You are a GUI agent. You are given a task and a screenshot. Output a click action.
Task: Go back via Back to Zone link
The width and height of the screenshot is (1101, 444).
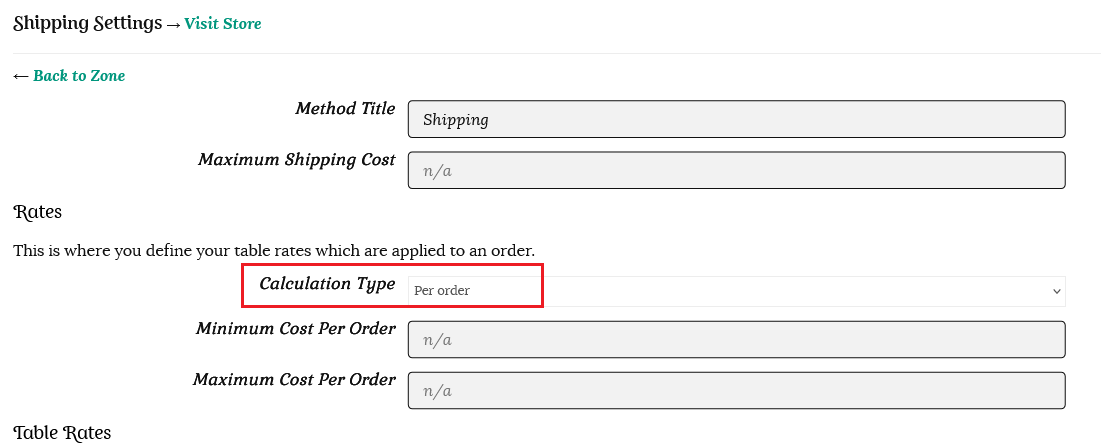(79, 75)
